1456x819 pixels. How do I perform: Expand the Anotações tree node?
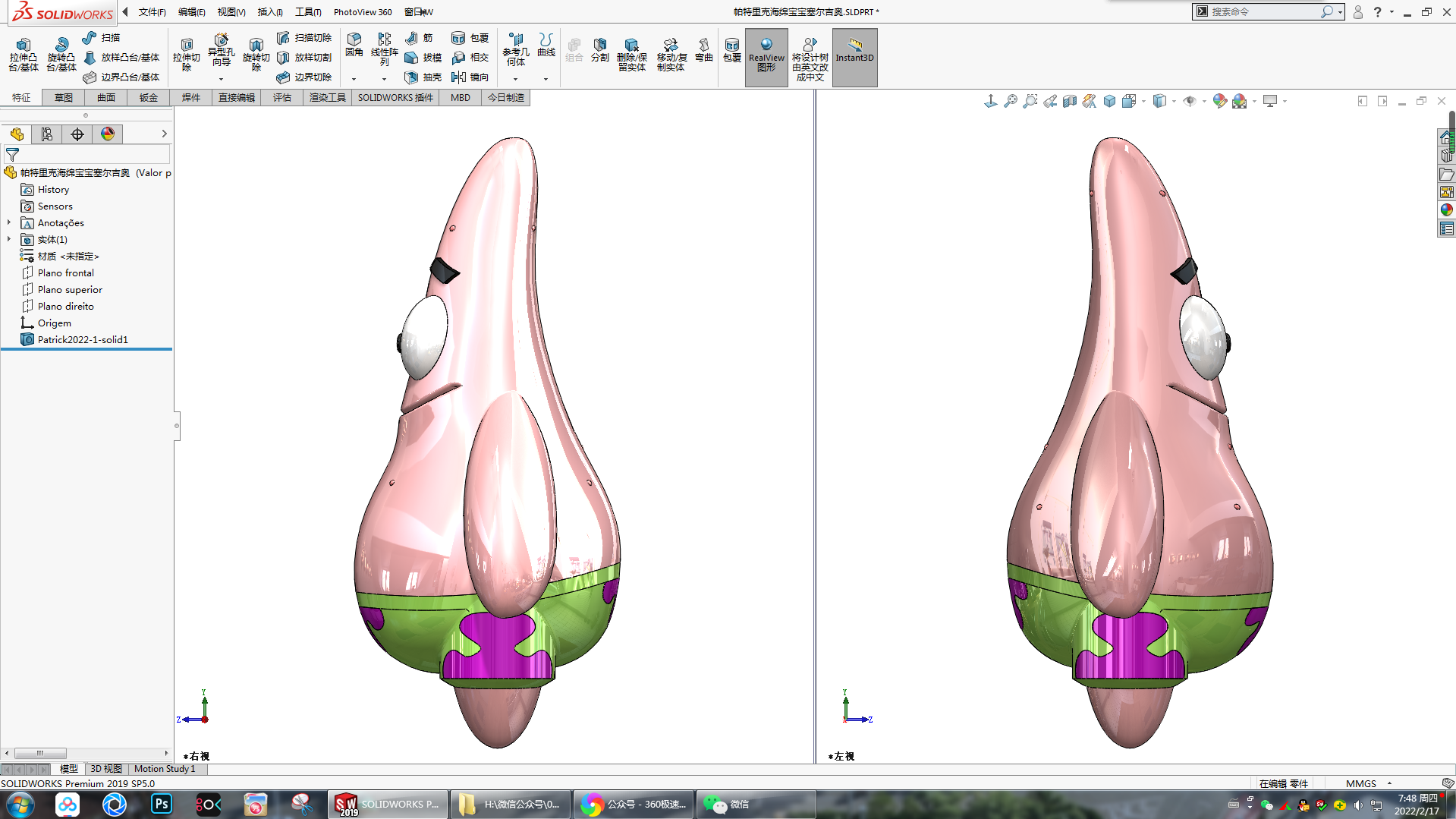9,222
